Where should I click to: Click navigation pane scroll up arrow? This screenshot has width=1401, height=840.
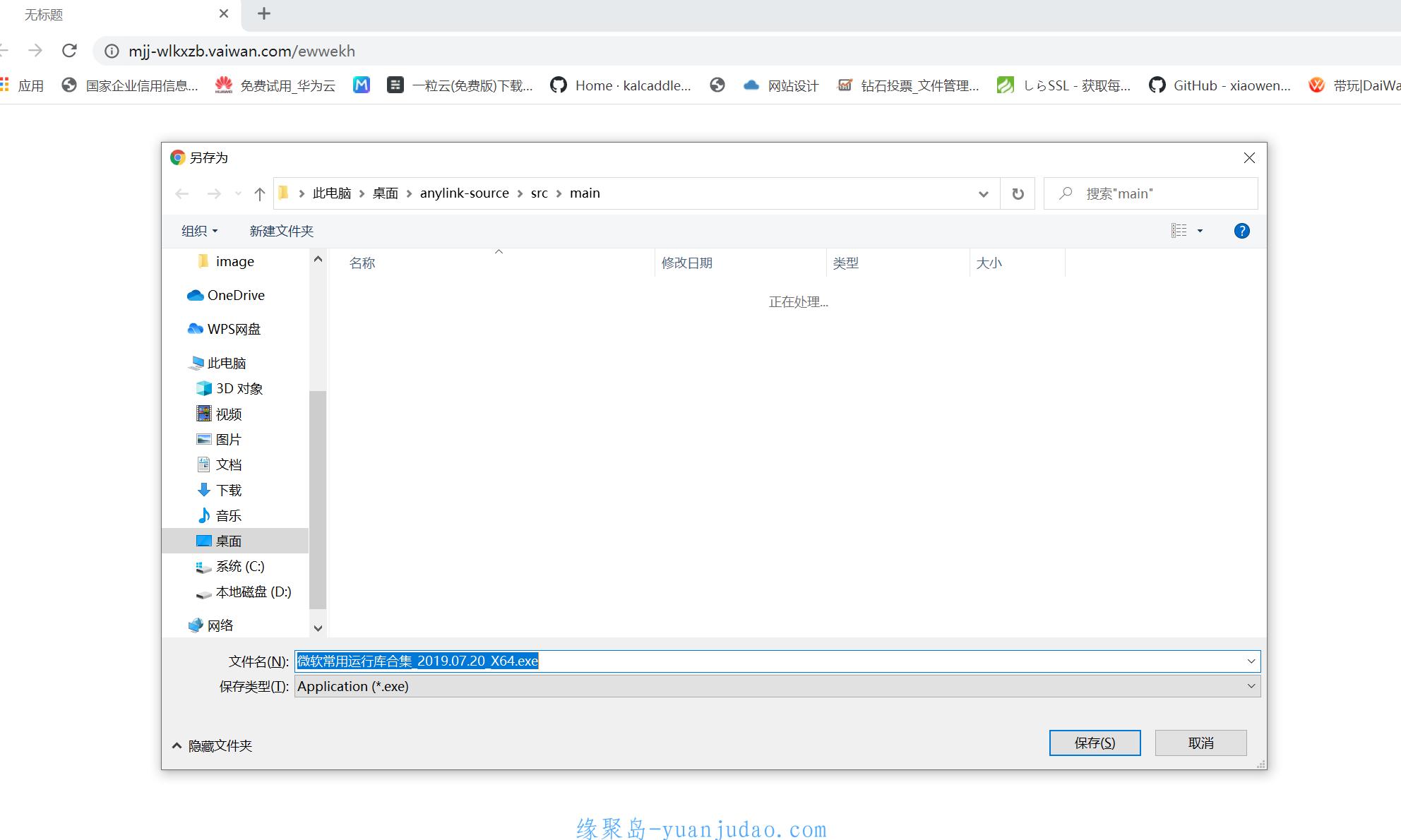tap(318, 259)
